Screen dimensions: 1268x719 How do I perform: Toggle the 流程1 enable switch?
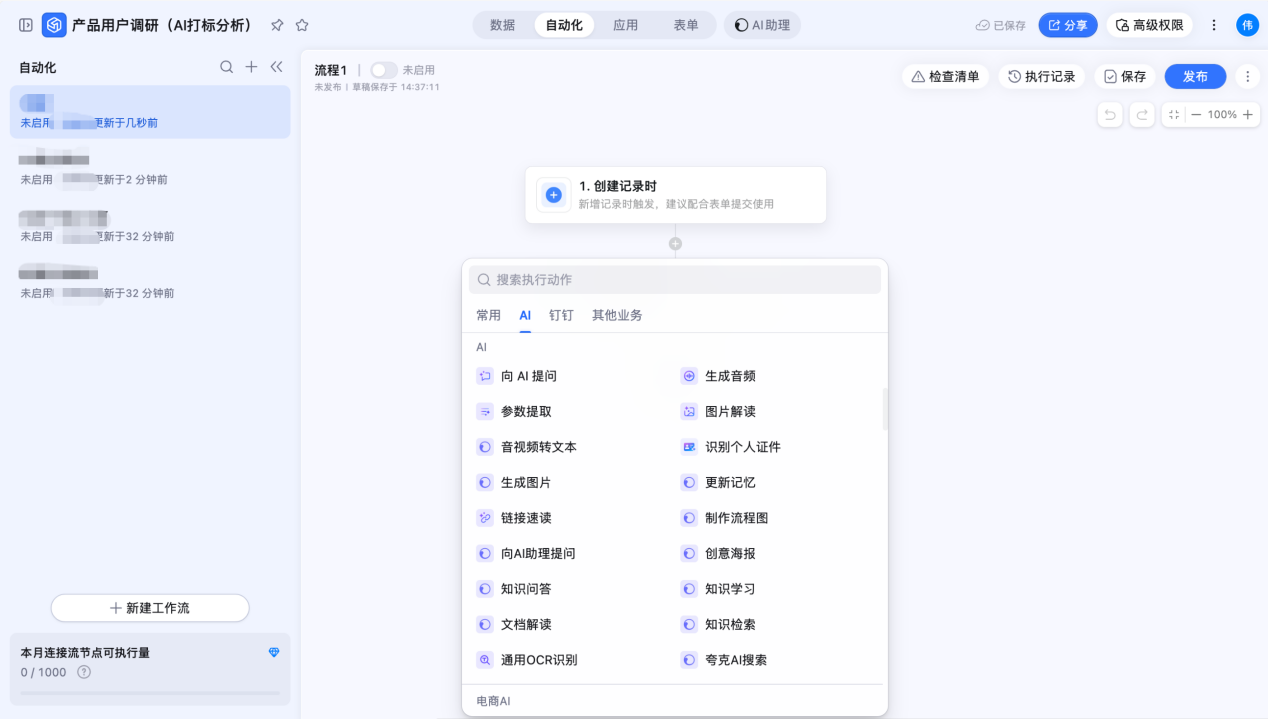pyautogui.click(x=383, y=70)
